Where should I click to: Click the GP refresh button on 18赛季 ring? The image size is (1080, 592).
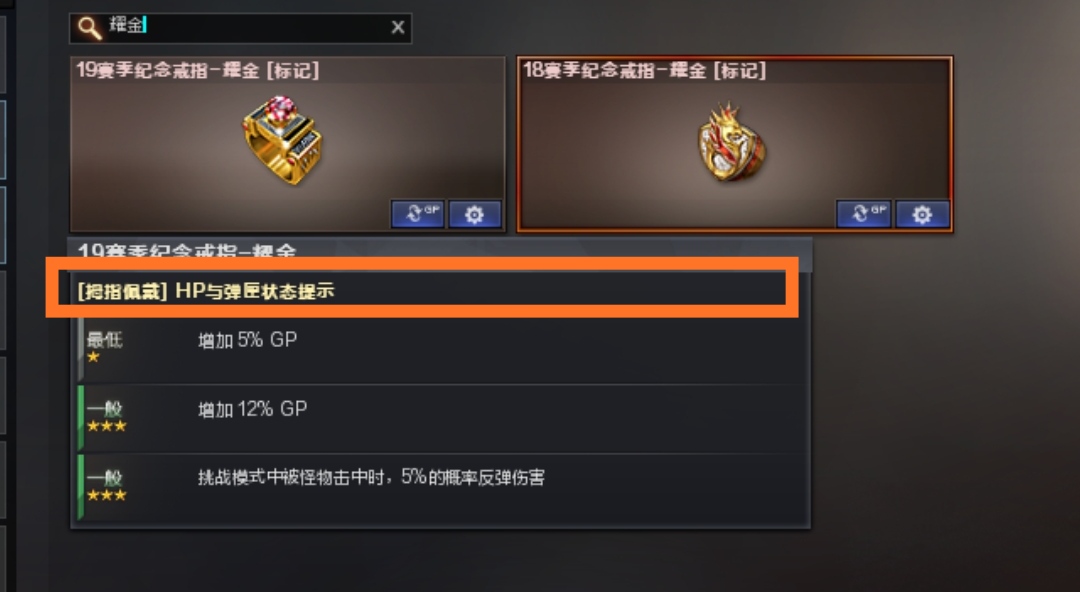(864, 214)
